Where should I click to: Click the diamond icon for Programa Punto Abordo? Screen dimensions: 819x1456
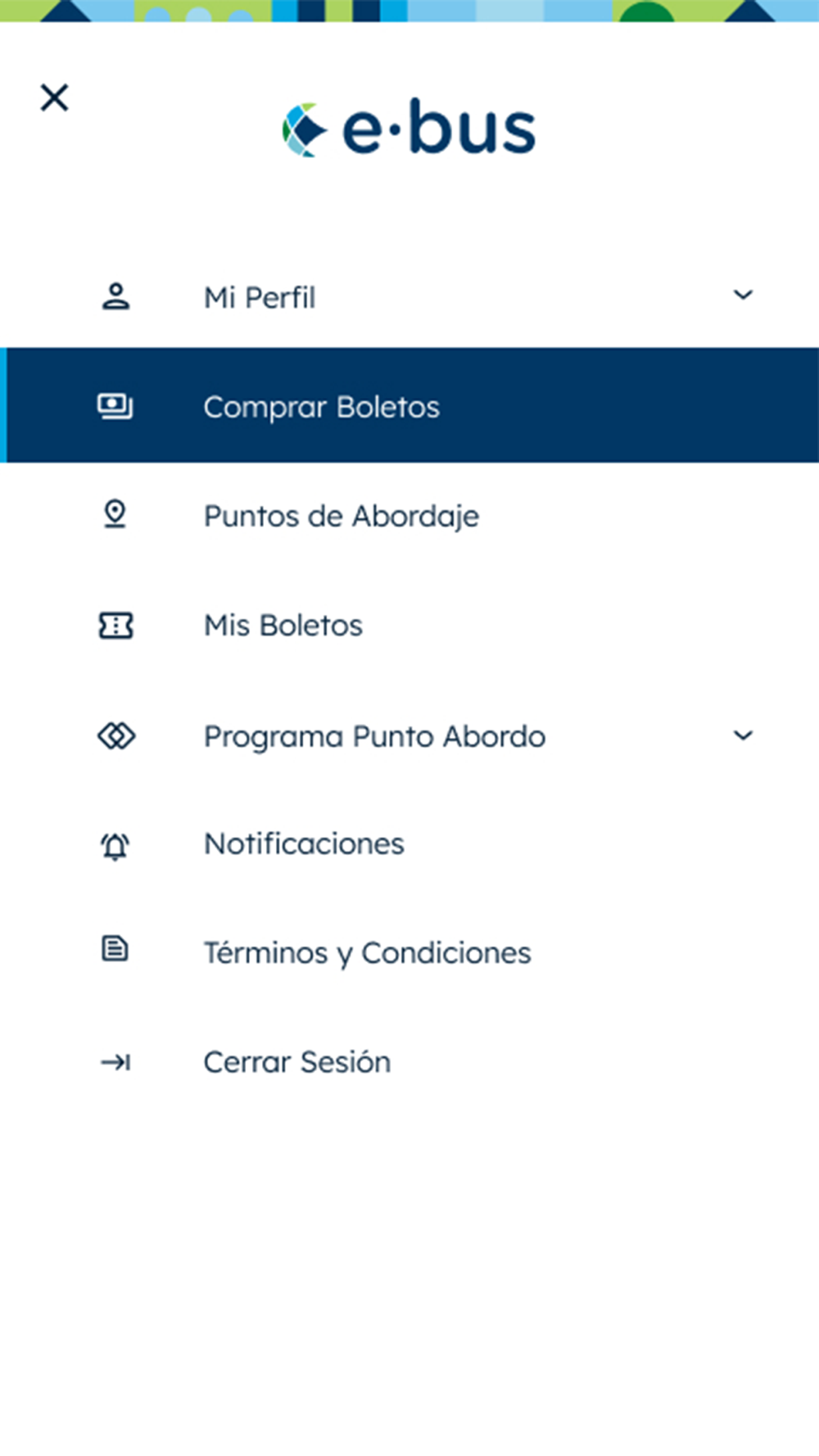[x=116, y=735]
